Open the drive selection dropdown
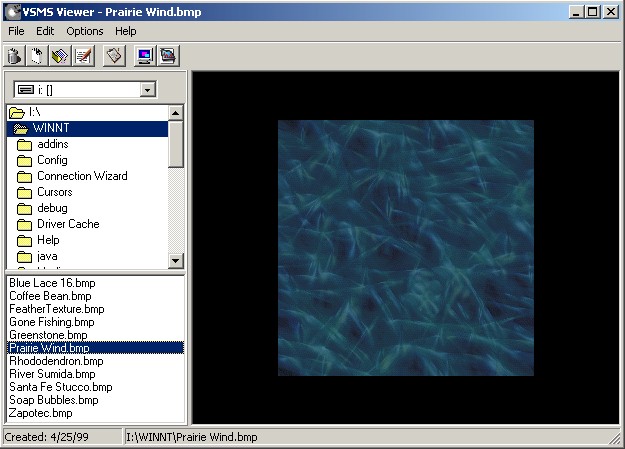 148,90
